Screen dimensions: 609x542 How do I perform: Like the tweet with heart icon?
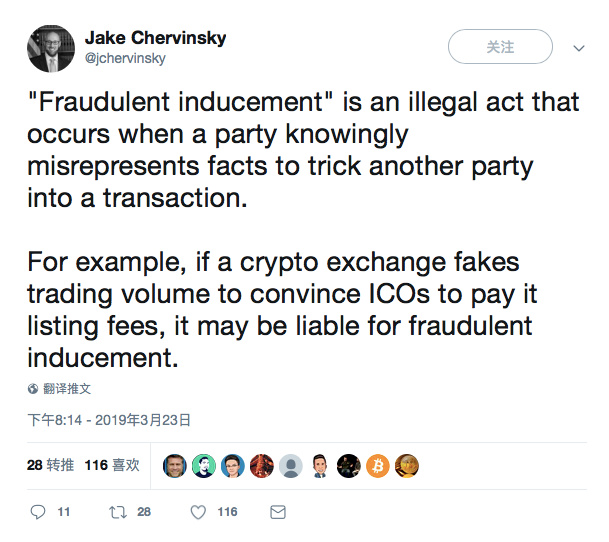click(198, 512)
